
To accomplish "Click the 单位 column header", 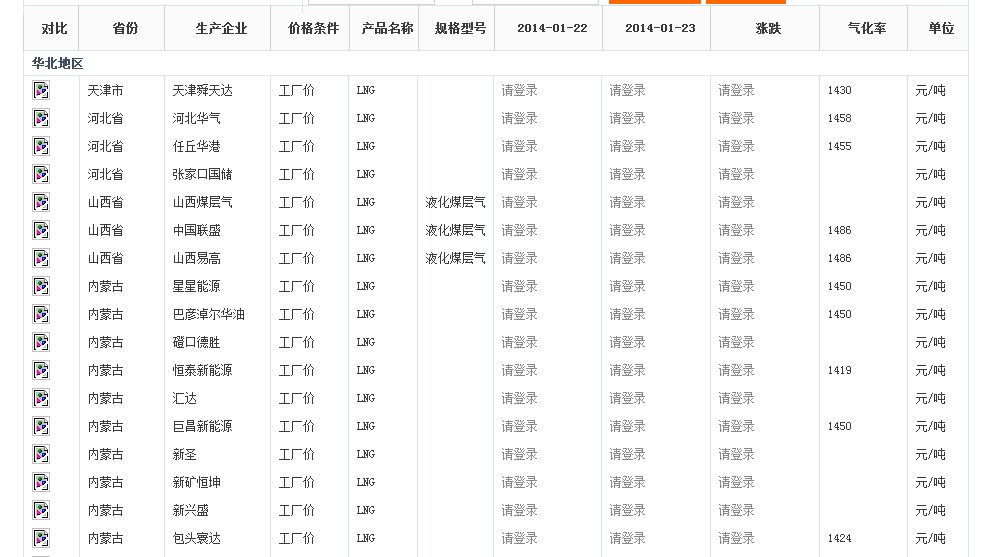I will [941, 28].
